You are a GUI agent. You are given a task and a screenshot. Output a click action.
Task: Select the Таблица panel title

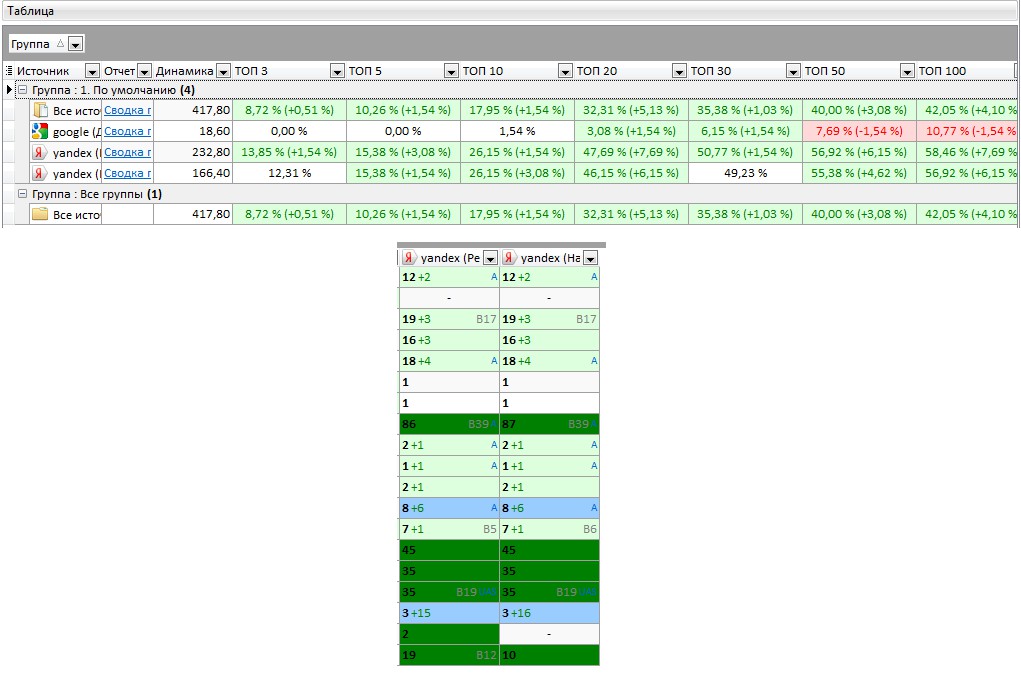point(31,11)
